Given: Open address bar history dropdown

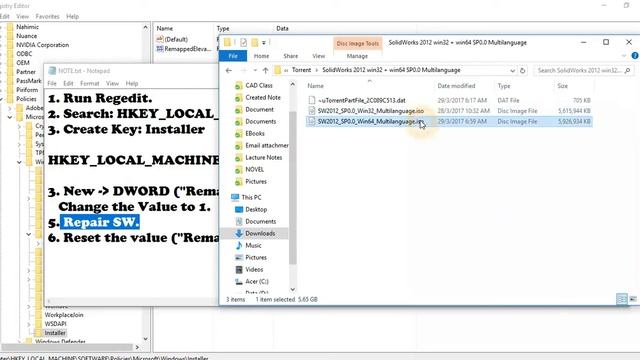Looking at the screenshot, I should pos(512,71).
